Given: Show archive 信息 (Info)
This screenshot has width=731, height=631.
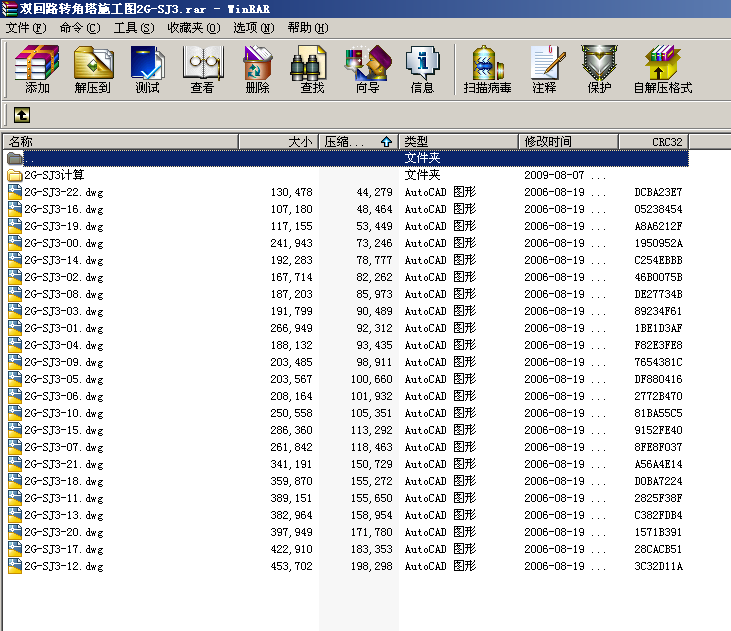Looking at the screenshot, I should pos(422,69).
